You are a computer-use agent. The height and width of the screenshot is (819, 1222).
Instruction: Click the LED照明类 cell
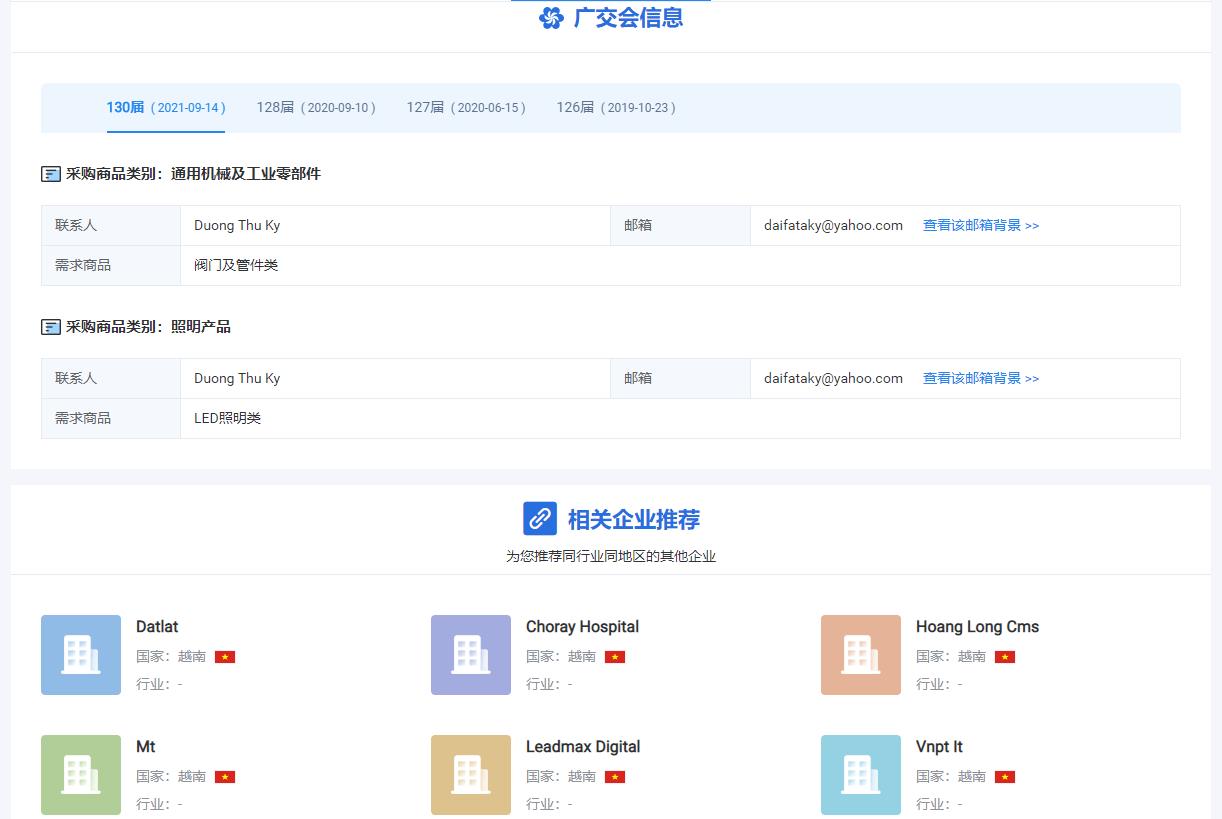[x=227, y=419]
